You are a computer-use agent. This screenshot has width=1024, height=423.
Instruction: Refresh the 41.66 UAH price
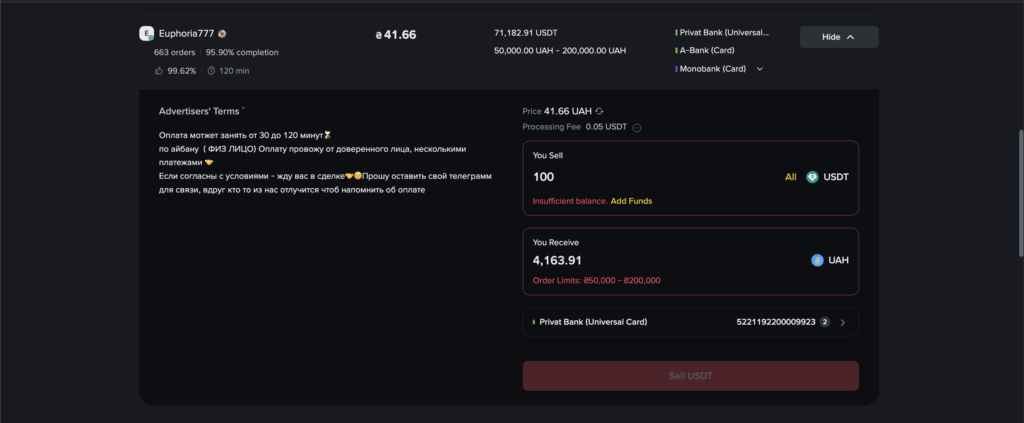[599, 111]
